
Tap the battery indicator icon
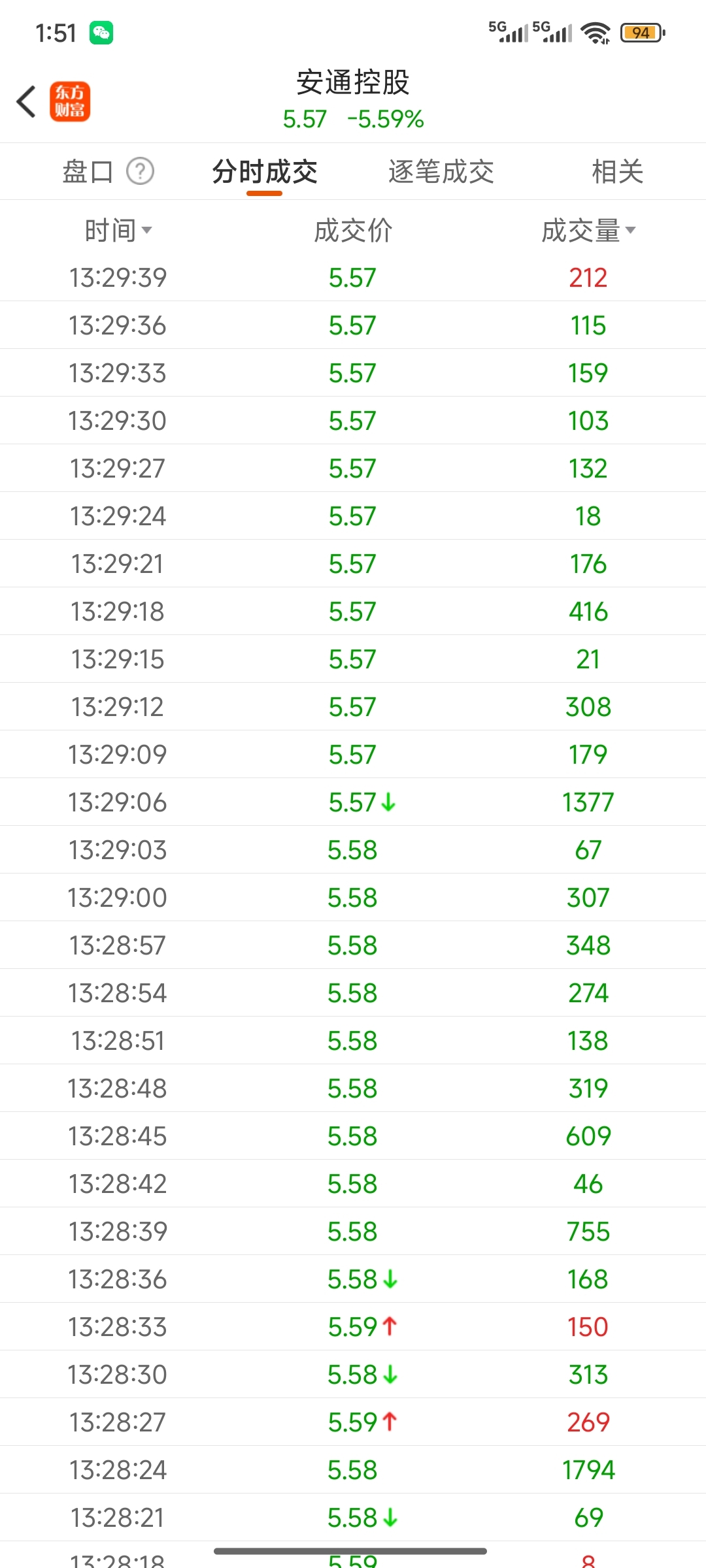tap(643, 33)
